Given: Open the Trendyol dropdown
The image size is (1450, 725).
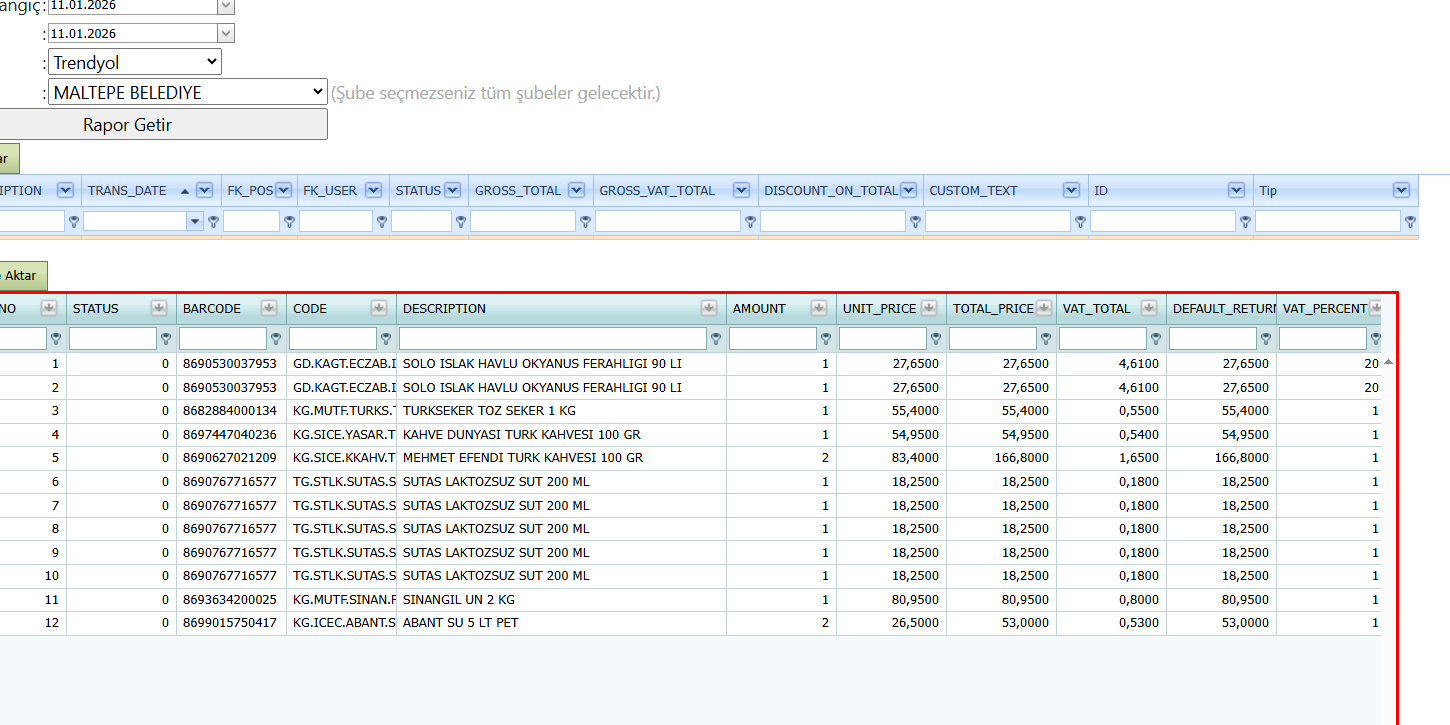Looking at the screenshot, I should tap(135, 62).
